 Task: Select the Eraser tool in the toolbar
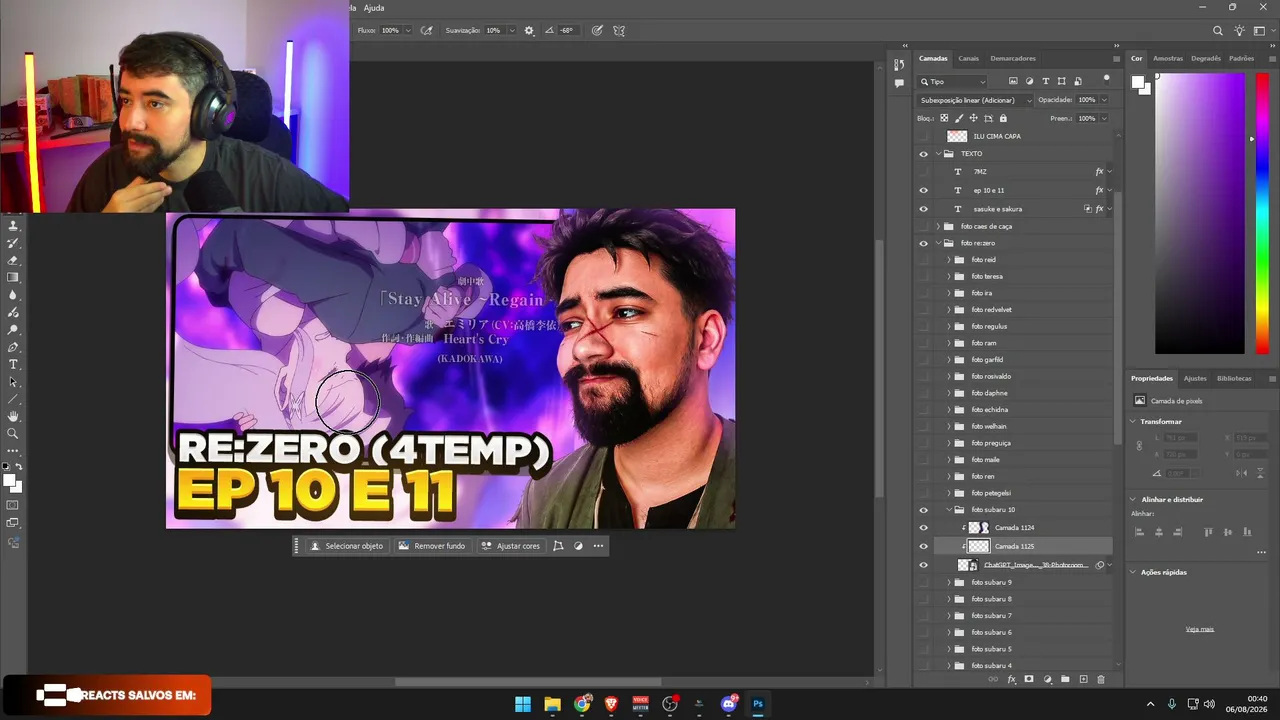[x=13, y=260]
